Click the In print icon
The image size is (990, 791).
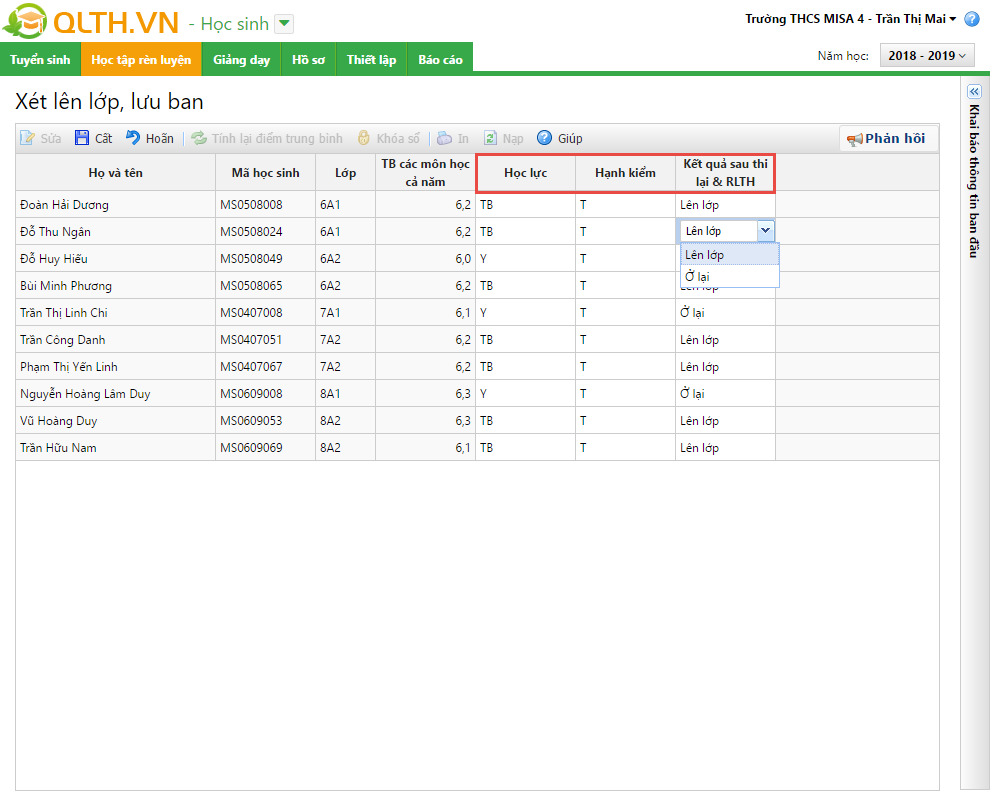point(445,139)
